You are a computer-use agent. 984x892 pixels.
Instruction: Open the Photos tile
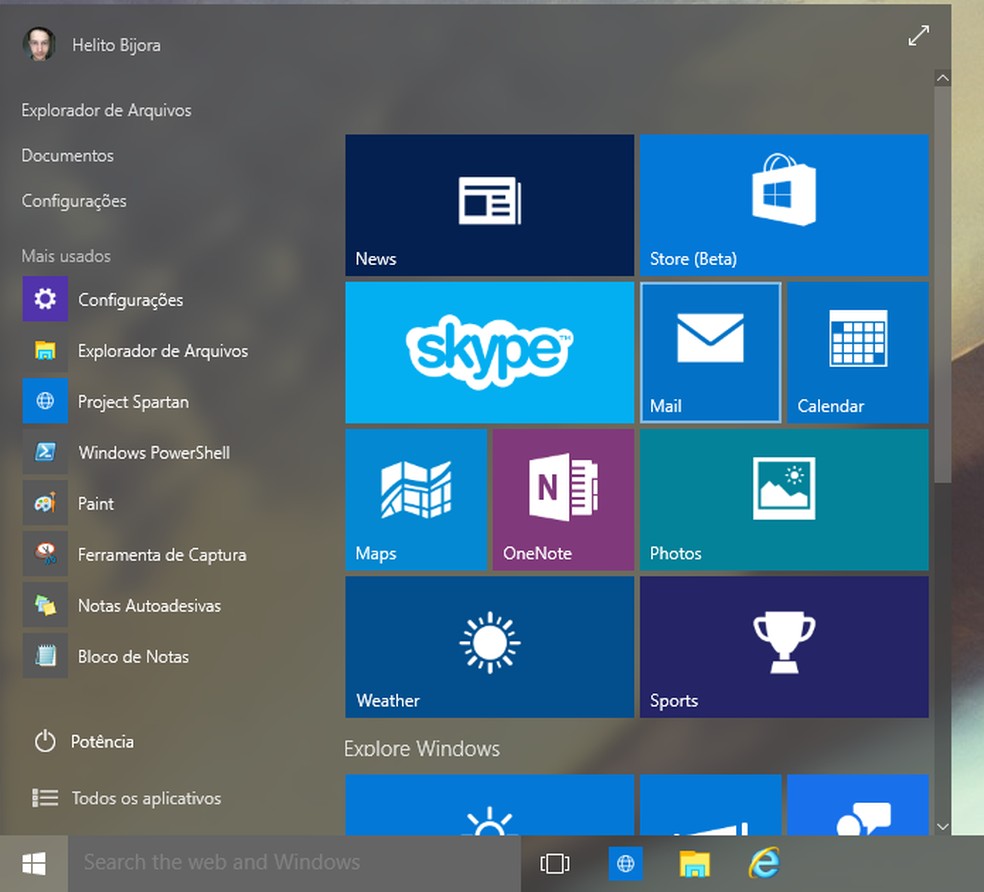[783, 499]
